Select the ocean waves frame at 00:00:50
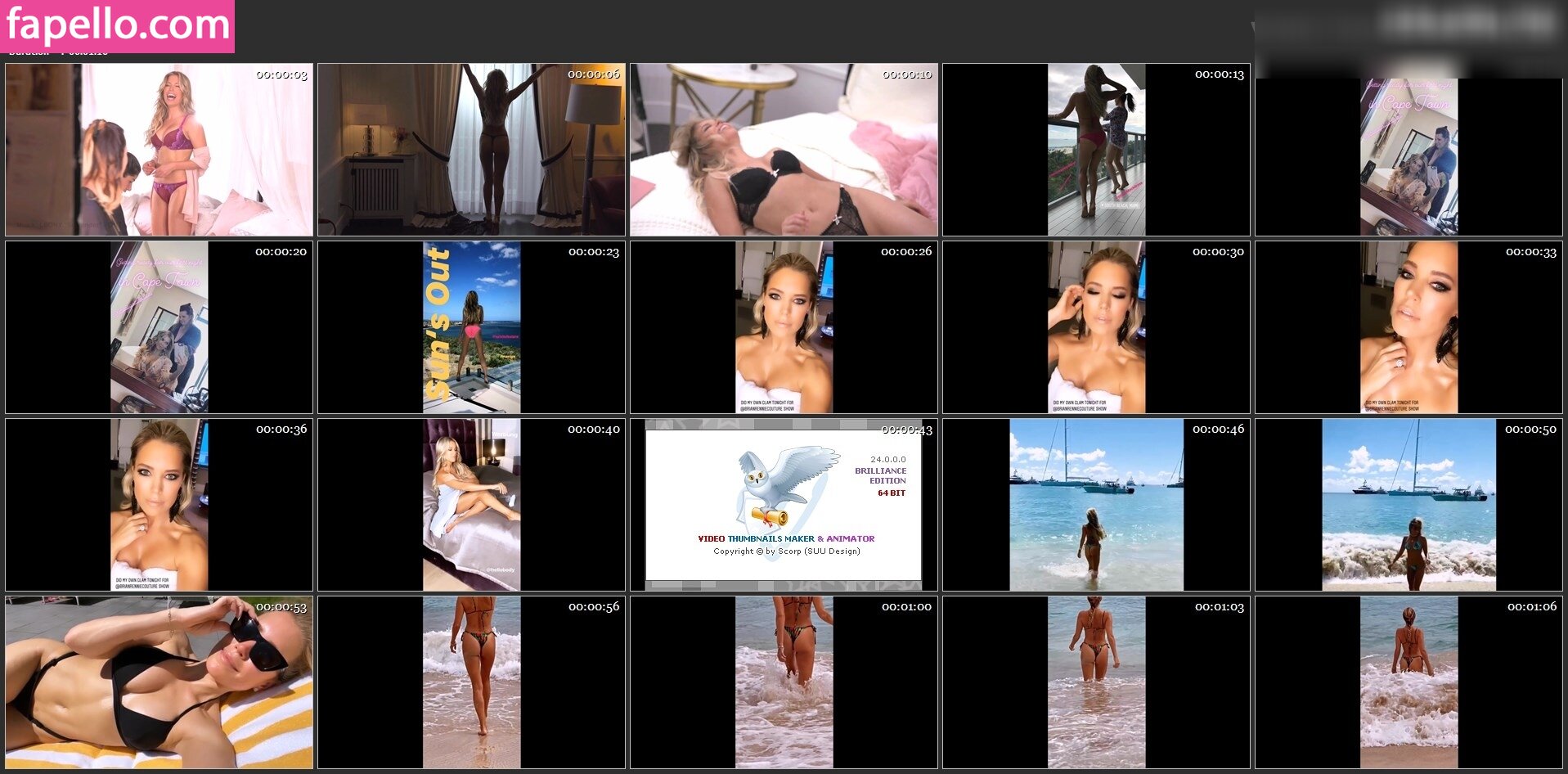The height and width of the screenshot is (774, 1568). [x=1409, y=505]
